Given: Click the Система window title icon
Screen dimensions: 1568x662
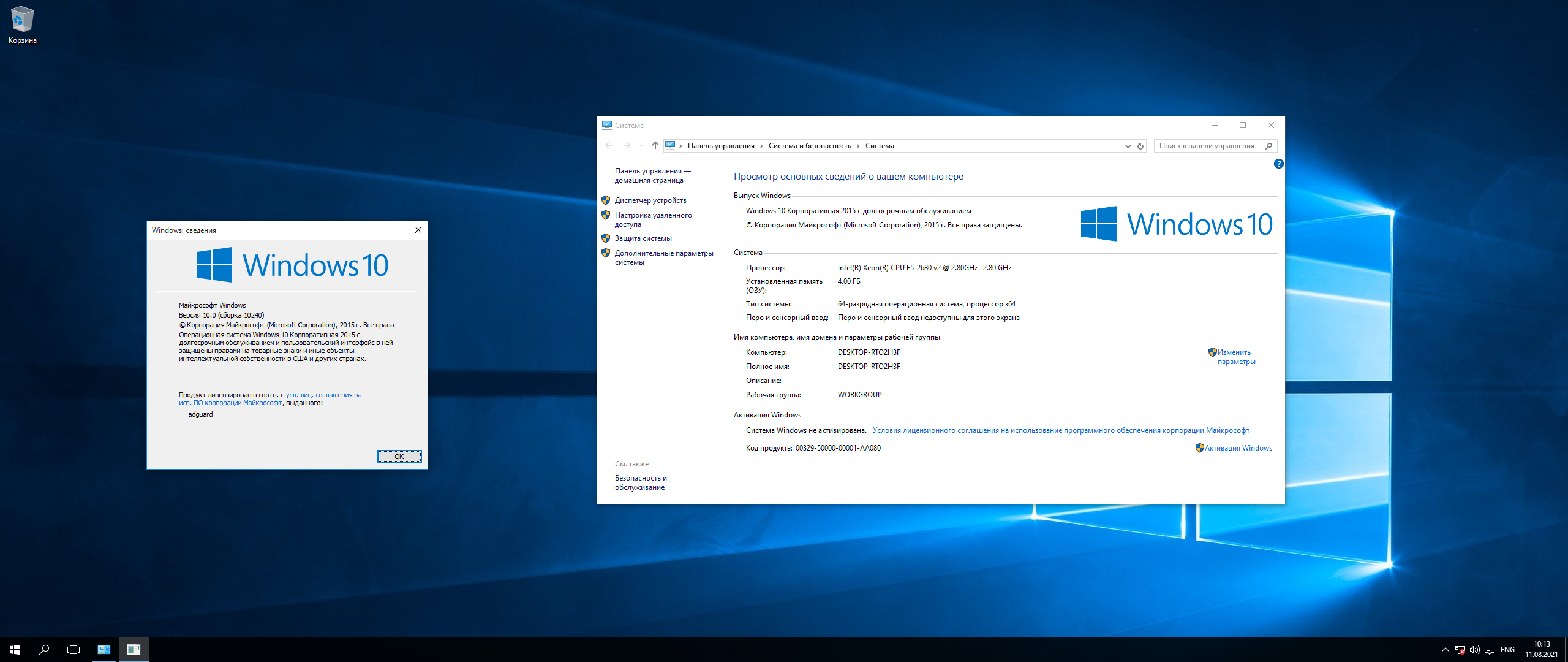Looking at the screenshot, I should tap(607, 125).
